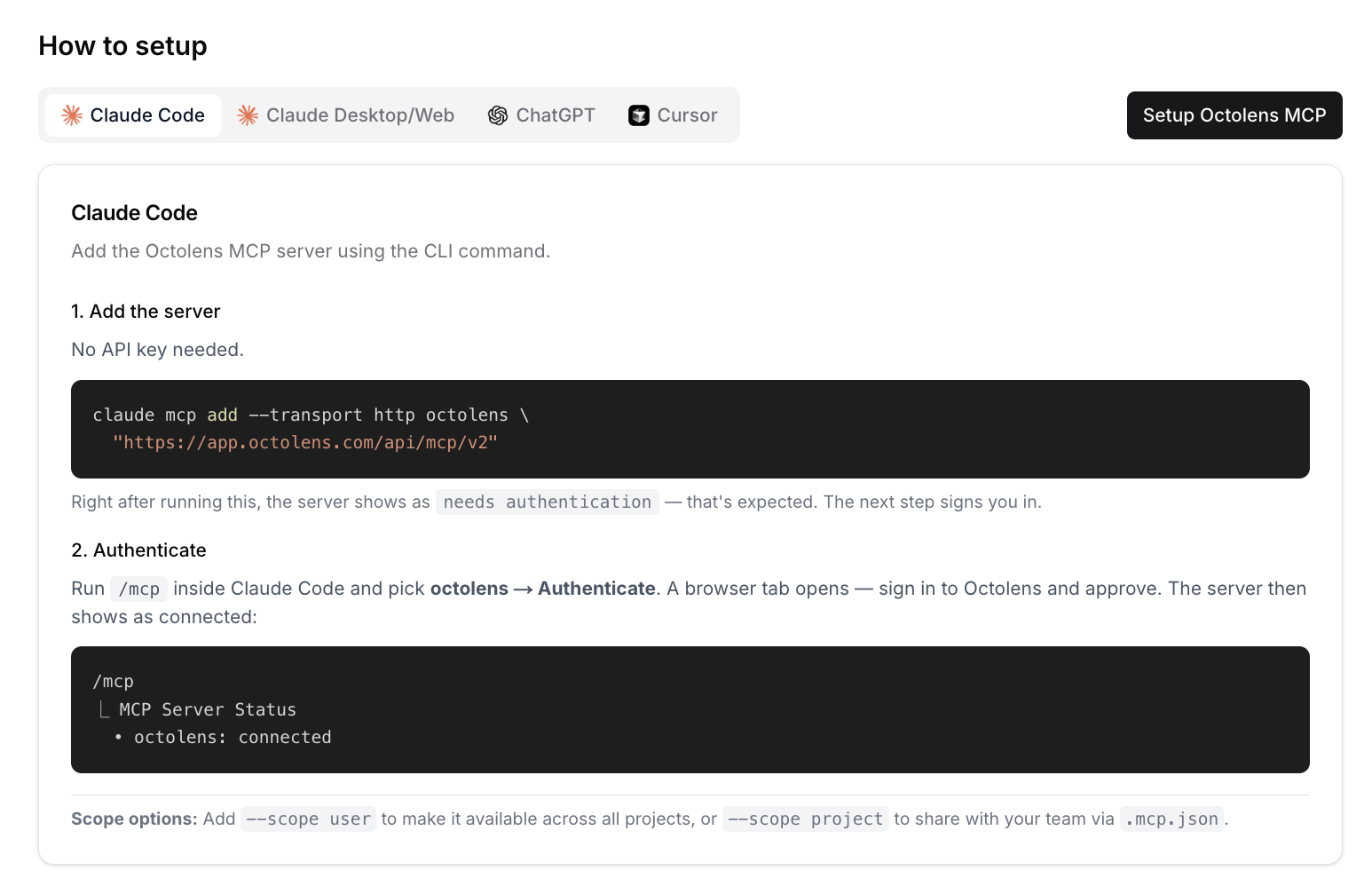
Task: Switch to the Cursor tab
Action: [x=674, y=115]
